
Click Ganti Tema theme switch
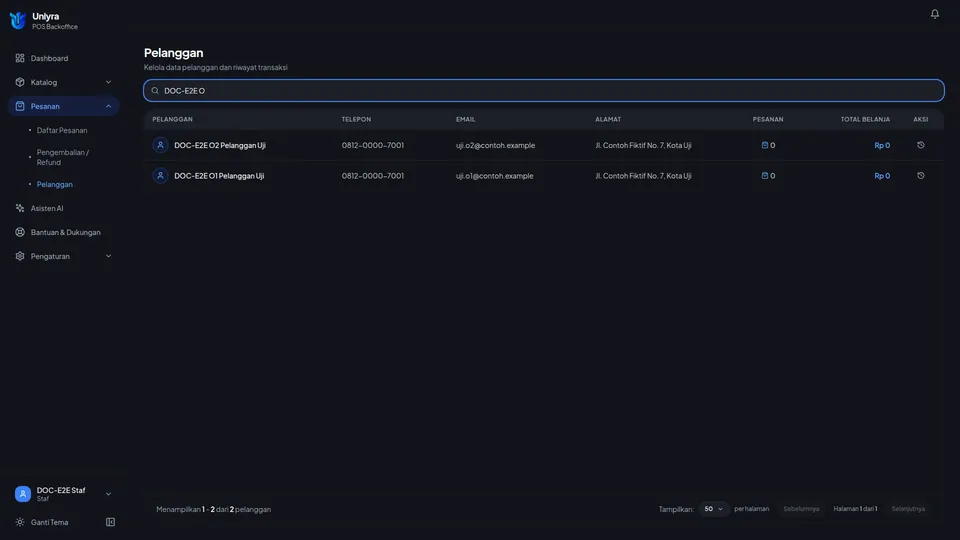tap(50, 522)
